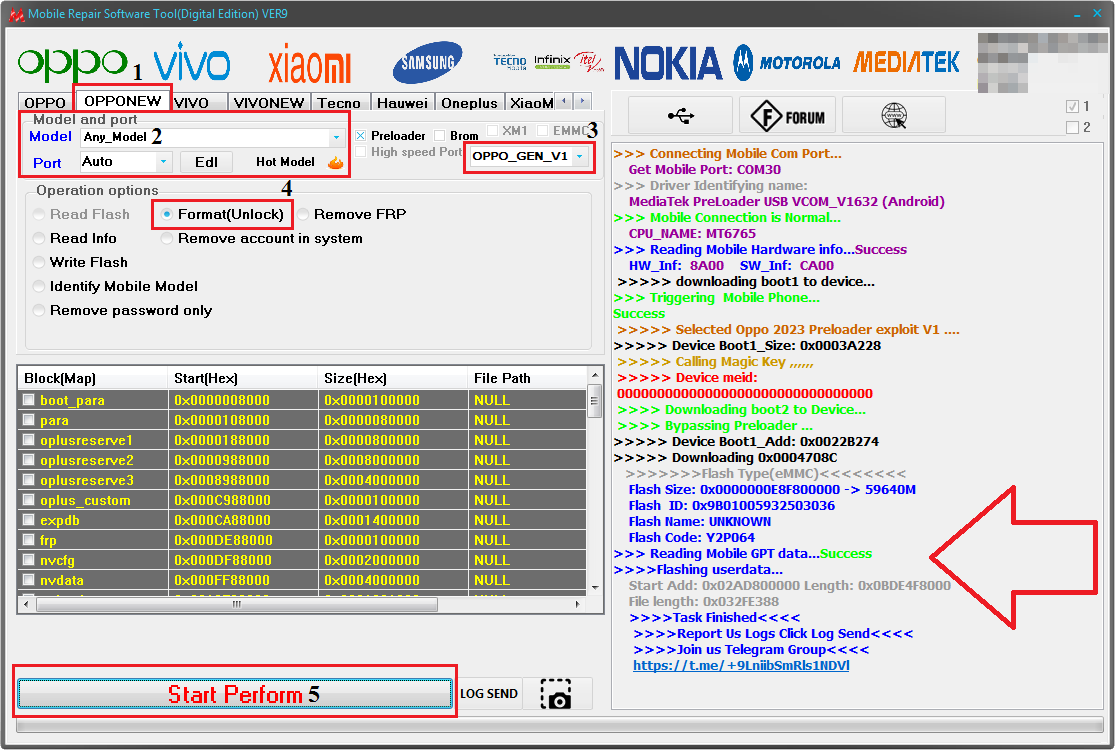Switch to the OPPO tab
The image size is (1115, 750).
pos(46,103)
